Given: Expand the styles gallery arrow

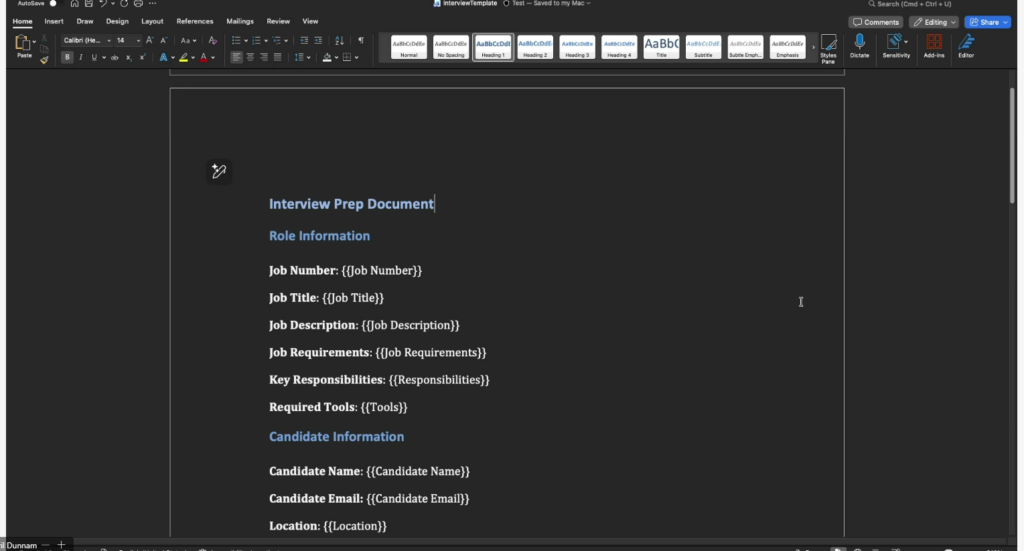Looking at the screenshot, I should tap(813, 47).
